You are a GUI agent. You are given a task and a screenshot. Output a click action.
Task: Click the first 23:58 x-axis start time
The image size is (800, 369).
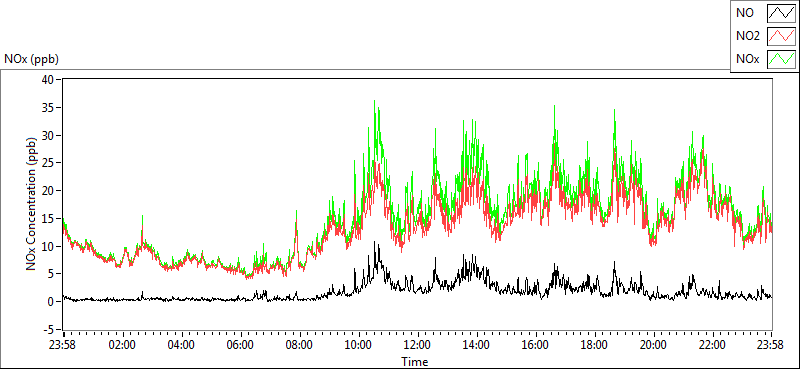point(63,345)
